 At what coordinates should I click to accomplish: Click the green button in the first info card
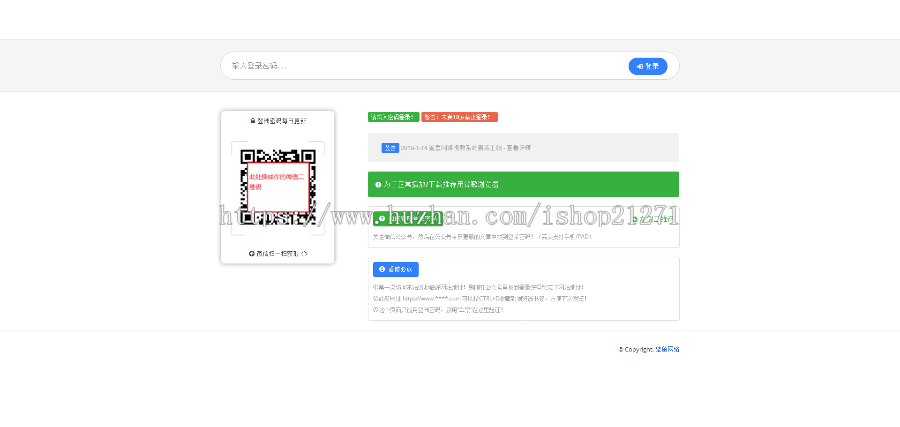coord(408,219)
